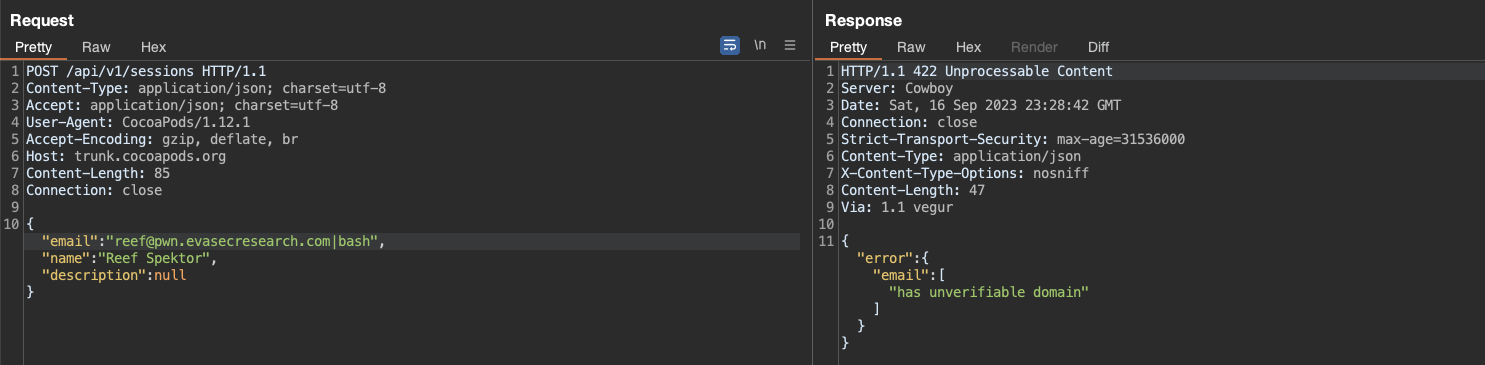Click the Via: 1.1 vegur line
Screen dimensions: 1485x365
click(897, 208)
